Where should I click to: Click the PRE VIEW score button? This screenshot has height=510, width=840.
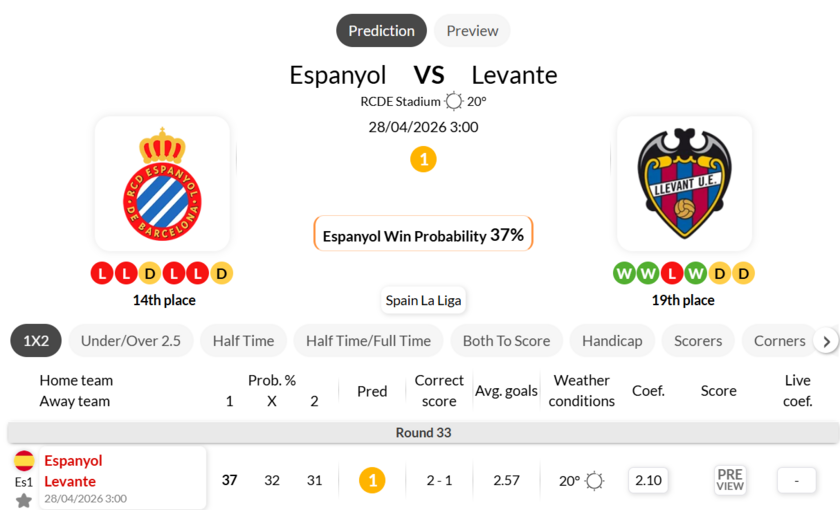click(730, 480)
